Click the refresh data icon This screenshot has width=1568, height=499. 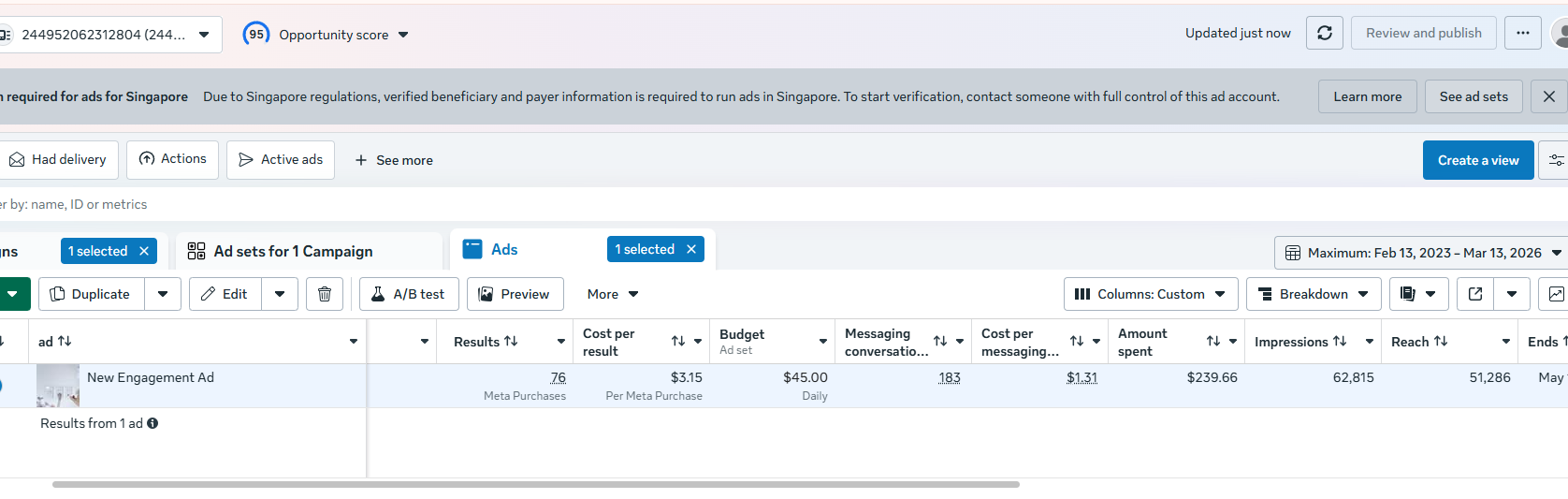[x=1325, y=33]
